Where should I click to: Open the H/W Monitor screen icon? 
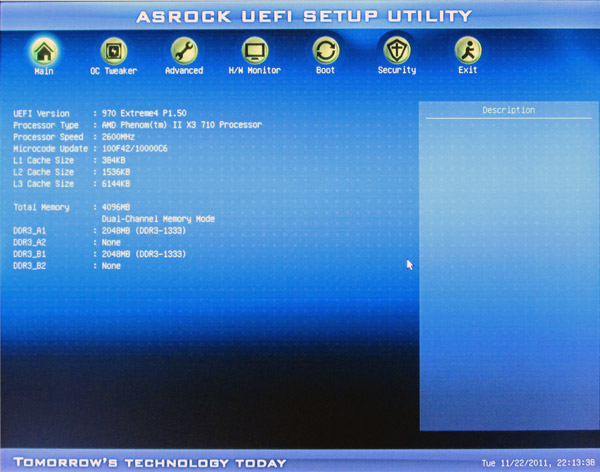pyautogui.click(x=255, y=50)
